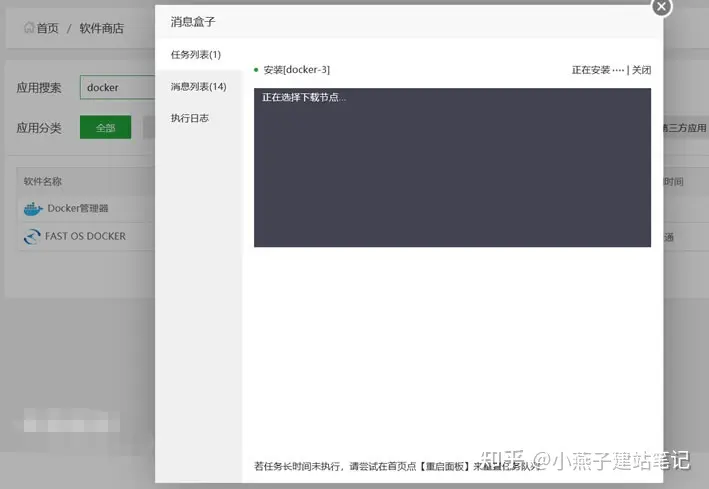Click the green status dot of docker-3 task

[x=256, y=70]
